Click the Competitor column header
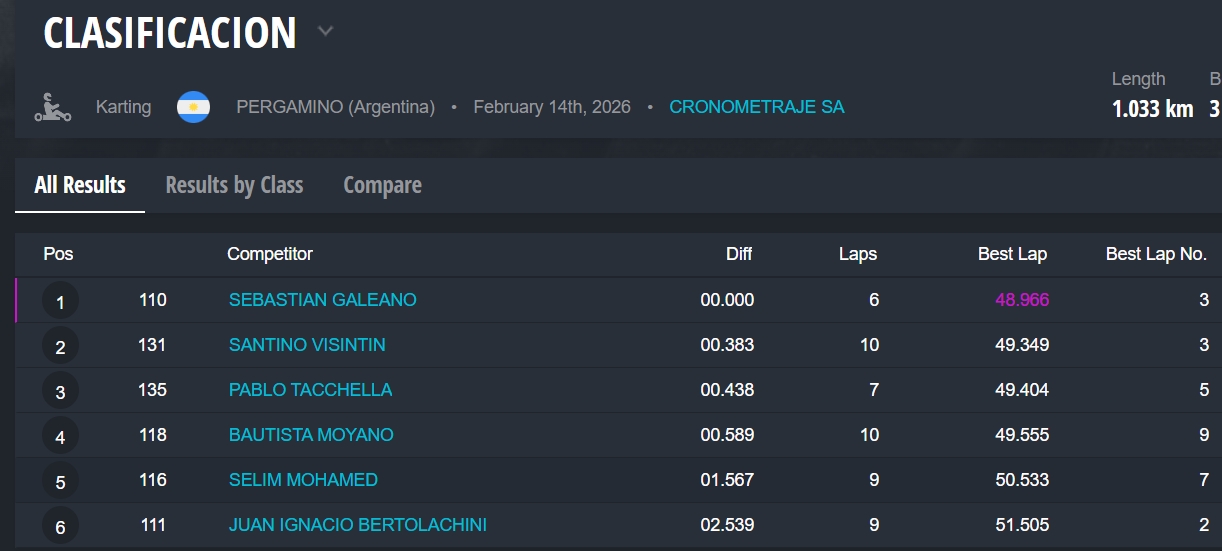The width and height of the screenshot is (1222, 551). [x=270, y=254]
